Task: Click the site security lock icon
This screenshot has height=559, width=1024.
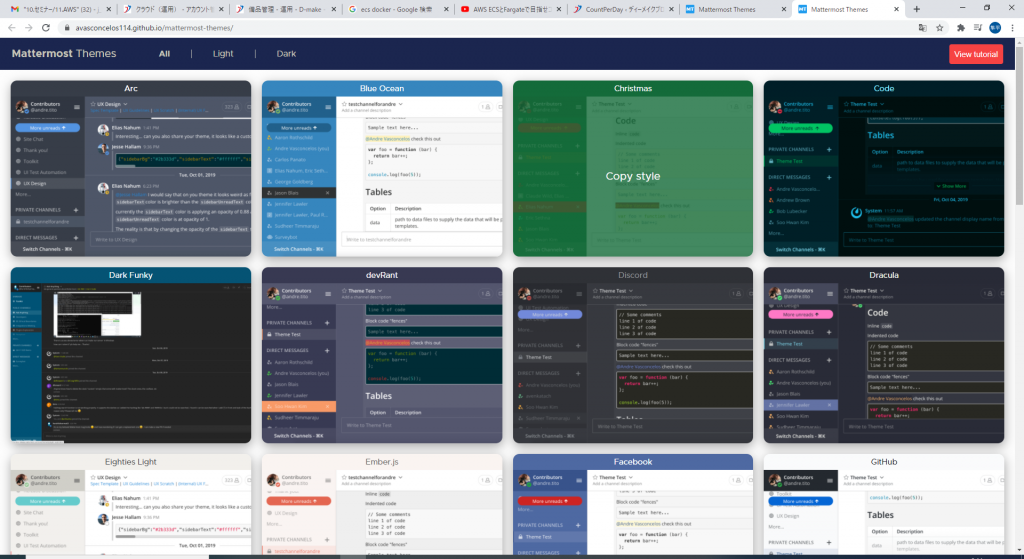Action: [66, 27]
